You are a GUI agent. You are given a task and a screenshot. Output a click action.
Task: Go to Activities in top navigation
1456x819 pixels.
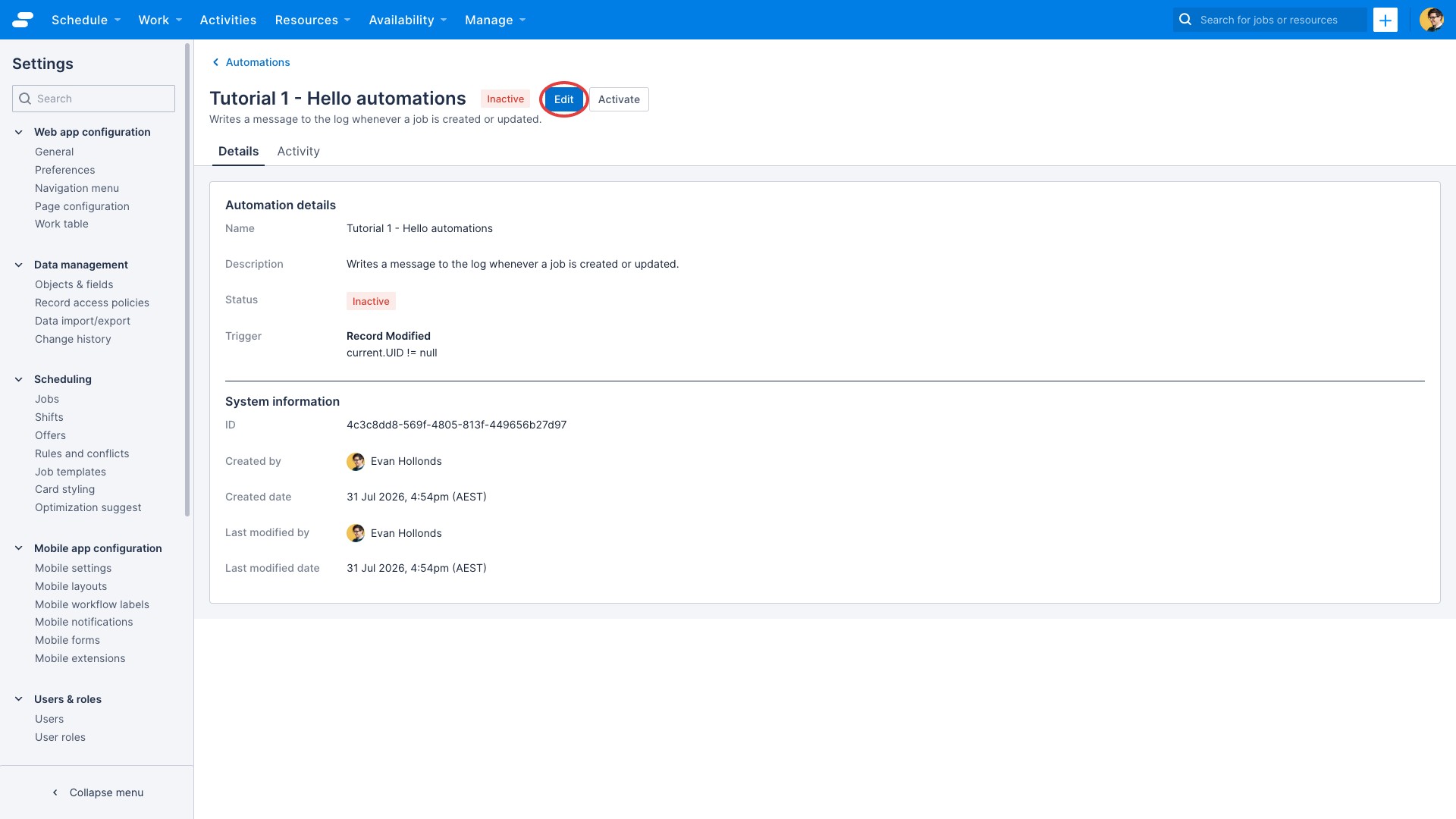pos(228,20)
